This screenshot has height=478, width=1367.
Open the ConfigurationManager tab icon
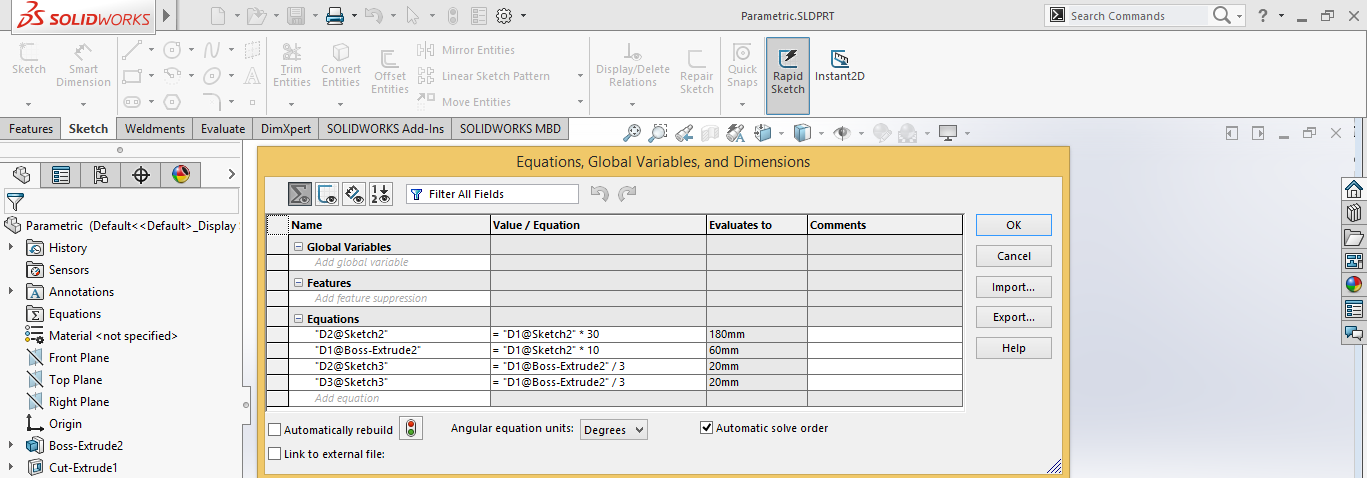pos(101,175)
